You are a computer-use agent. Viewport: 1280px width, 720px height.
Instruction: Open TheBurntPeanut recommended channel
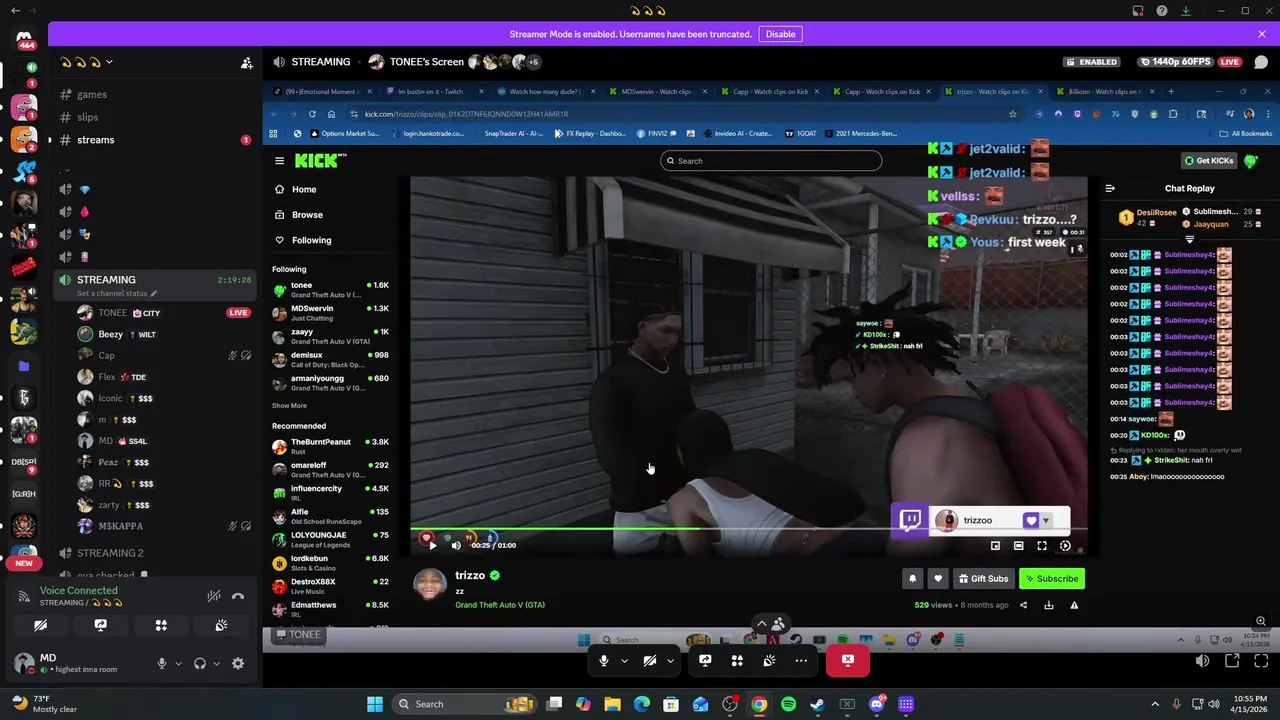coord(331,446)
